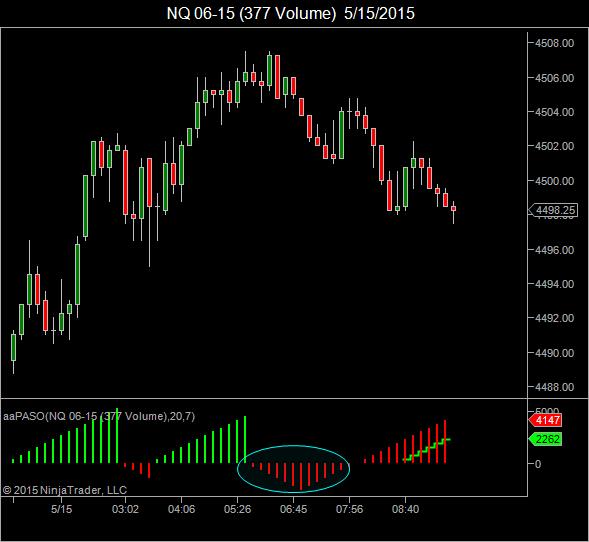The width and height of the screenshot is (589, 542).
Task: Click the aaPASO indicator label
Action: (99, 416)
